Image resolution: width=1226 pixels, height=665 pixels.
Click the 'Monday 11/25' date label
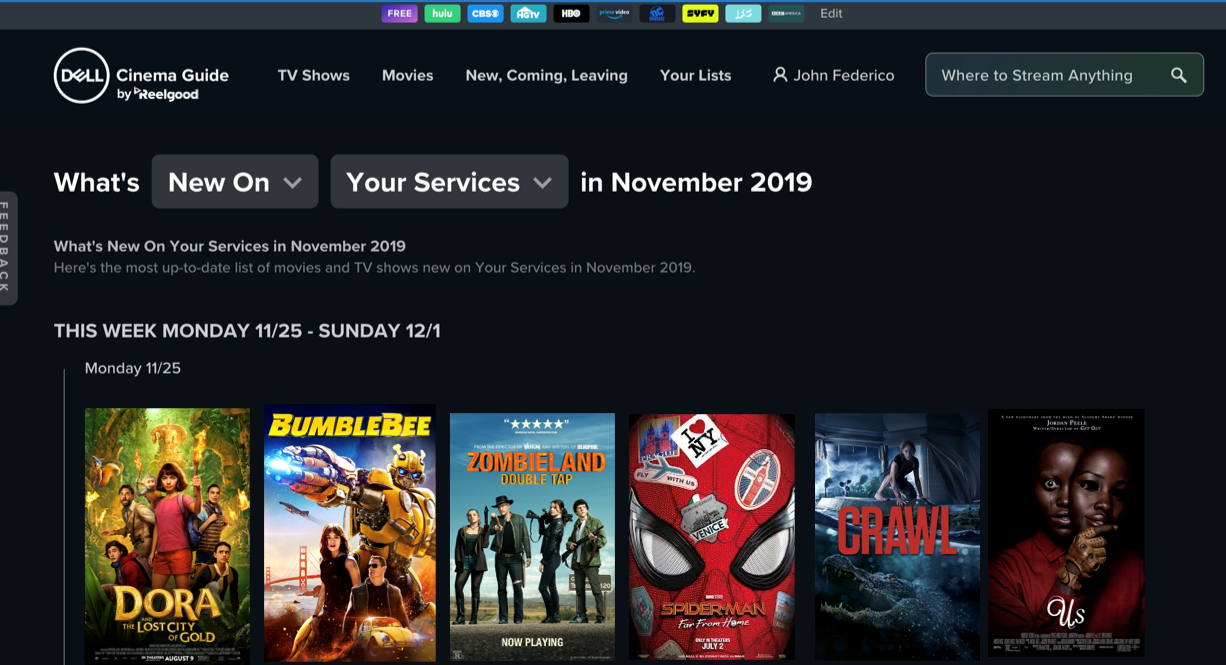(x=133, y=368)
